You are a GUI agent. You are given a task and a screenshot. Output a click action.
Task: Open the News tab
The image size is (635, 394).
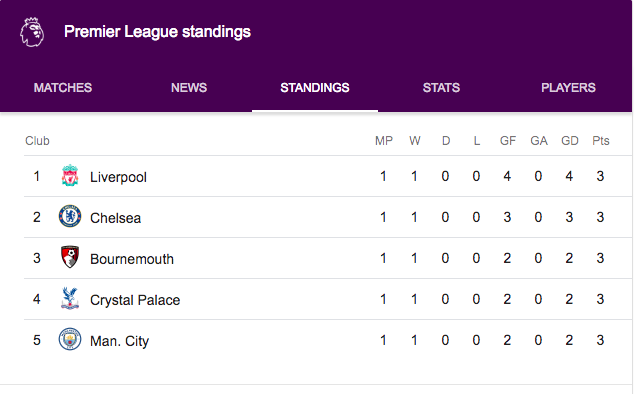click(x=189, y=88)
